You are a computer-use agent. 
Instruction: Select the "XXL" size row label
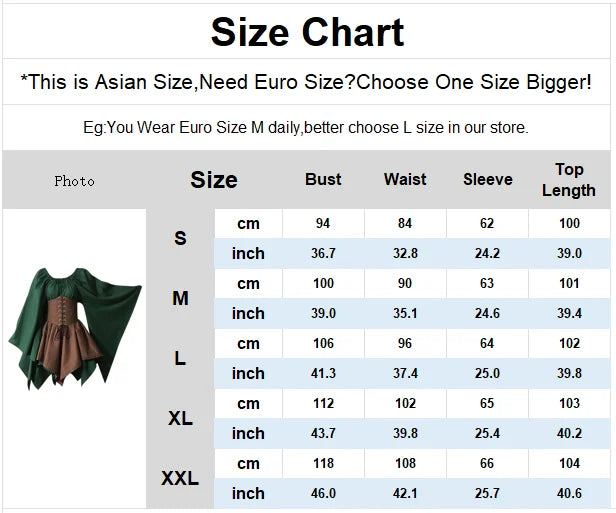[x=180, y=478]
